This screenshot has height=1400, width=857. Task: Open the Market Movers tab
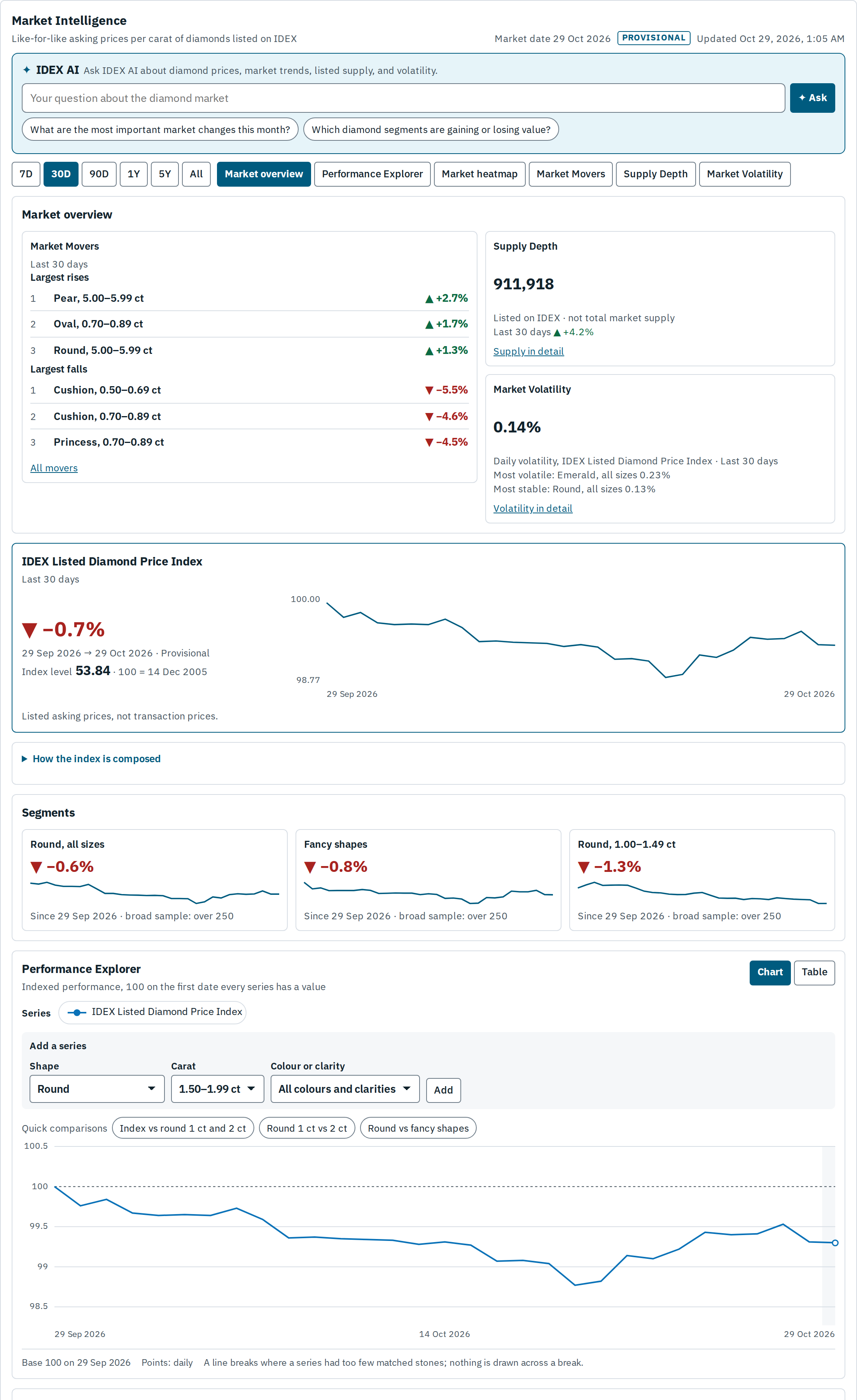tap(570, 174)
